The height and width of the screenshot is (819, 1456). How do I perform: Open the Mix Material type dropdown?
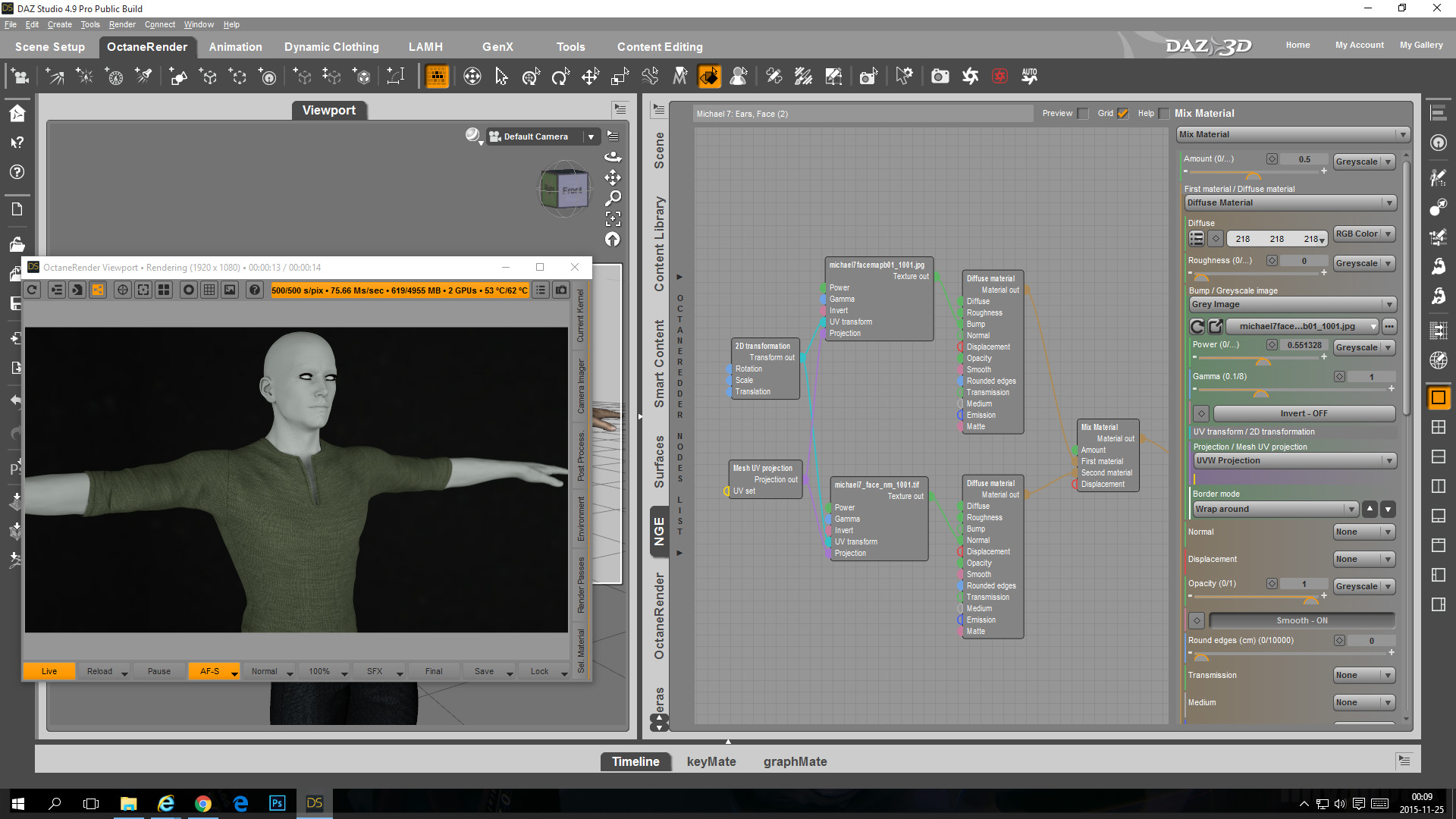point(1293,134)
